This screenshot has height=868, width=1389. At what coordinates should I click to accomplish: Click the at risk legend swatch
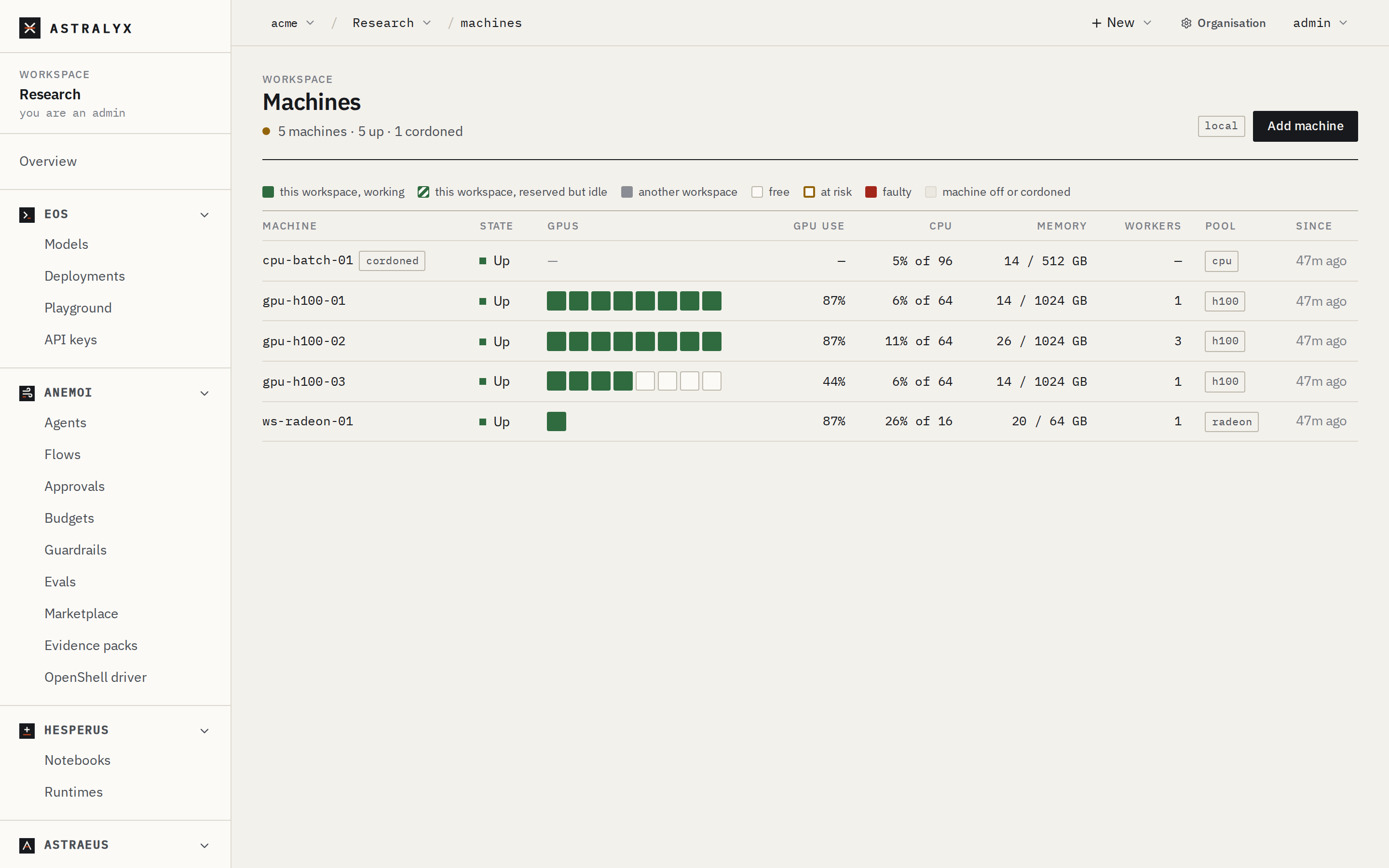[809, 192]
